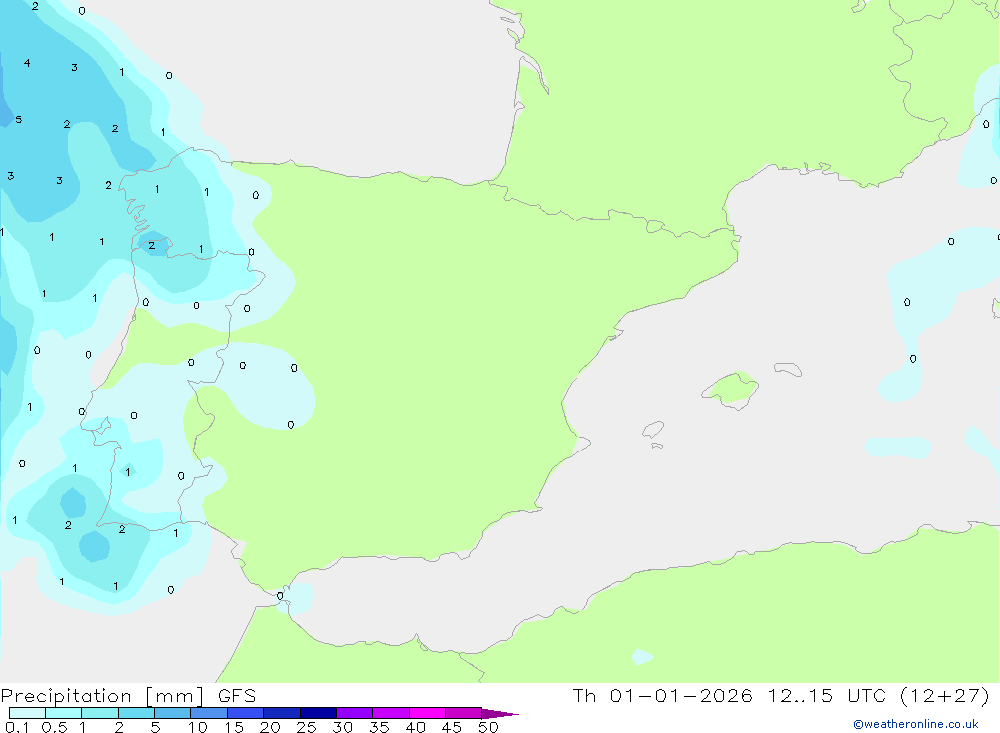Click the '40' legend scale label
This screenshot has width=1000, height=733.
pyautogui.click(x=415, y=727)
